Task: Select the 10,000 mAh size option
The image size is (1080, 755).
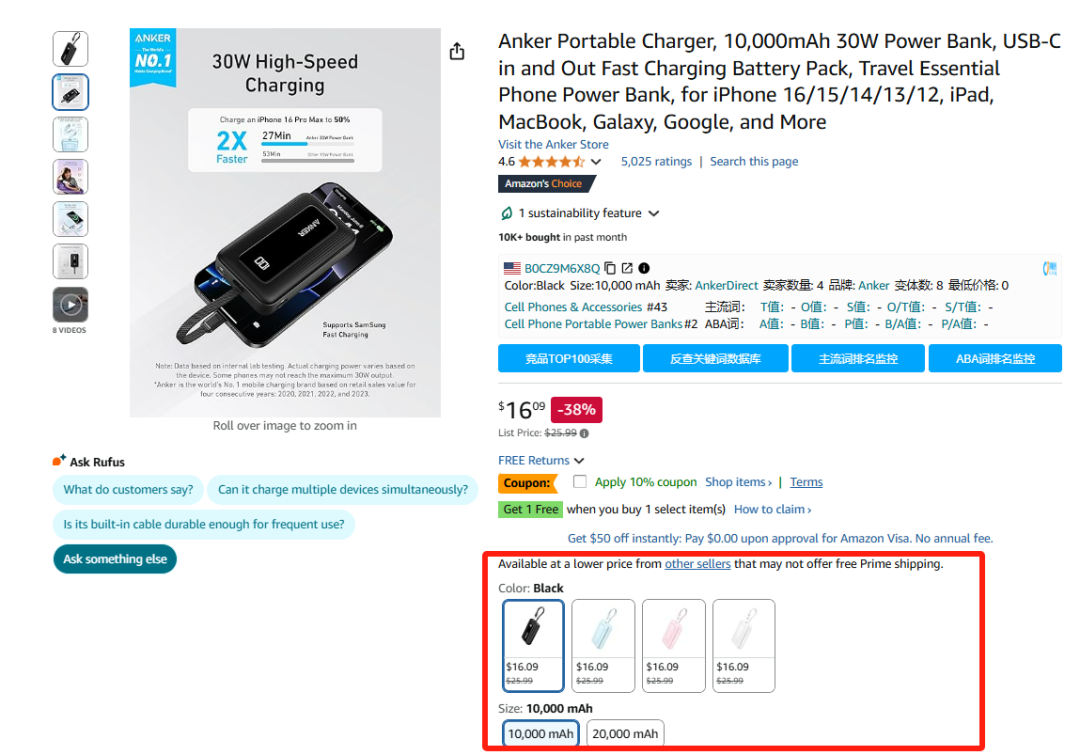Action: 540,734
